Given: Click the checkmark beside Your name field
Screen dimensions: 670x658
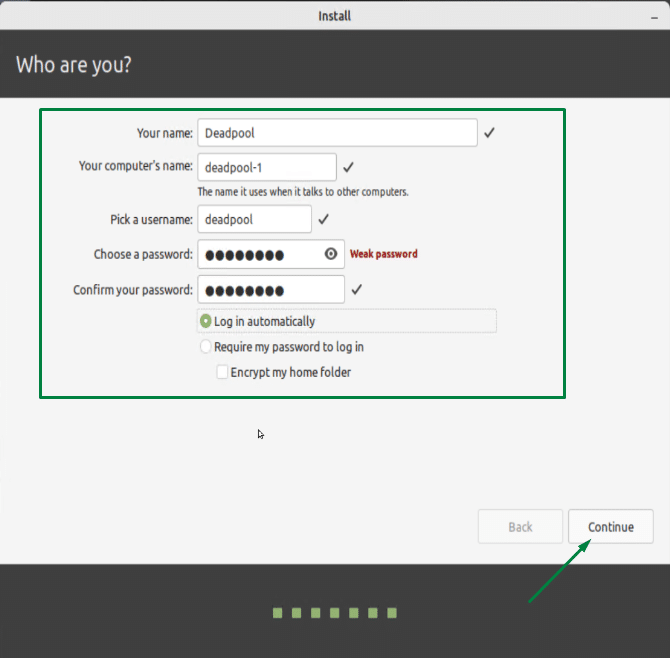Looking at the screenshot, I should click(x=489, y=132).
